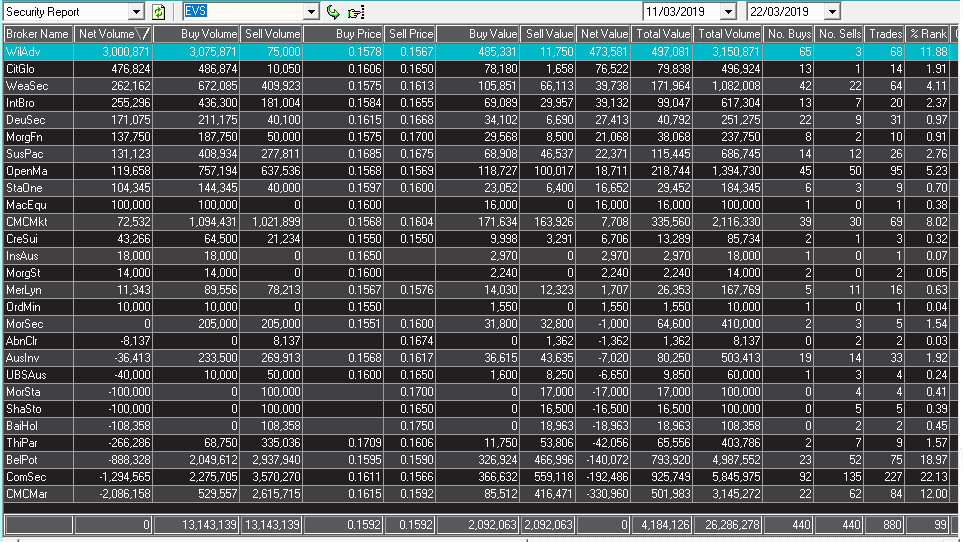Sort by Sell Value column header
This screenshot has width=963, height=542.
click(548, 34)
